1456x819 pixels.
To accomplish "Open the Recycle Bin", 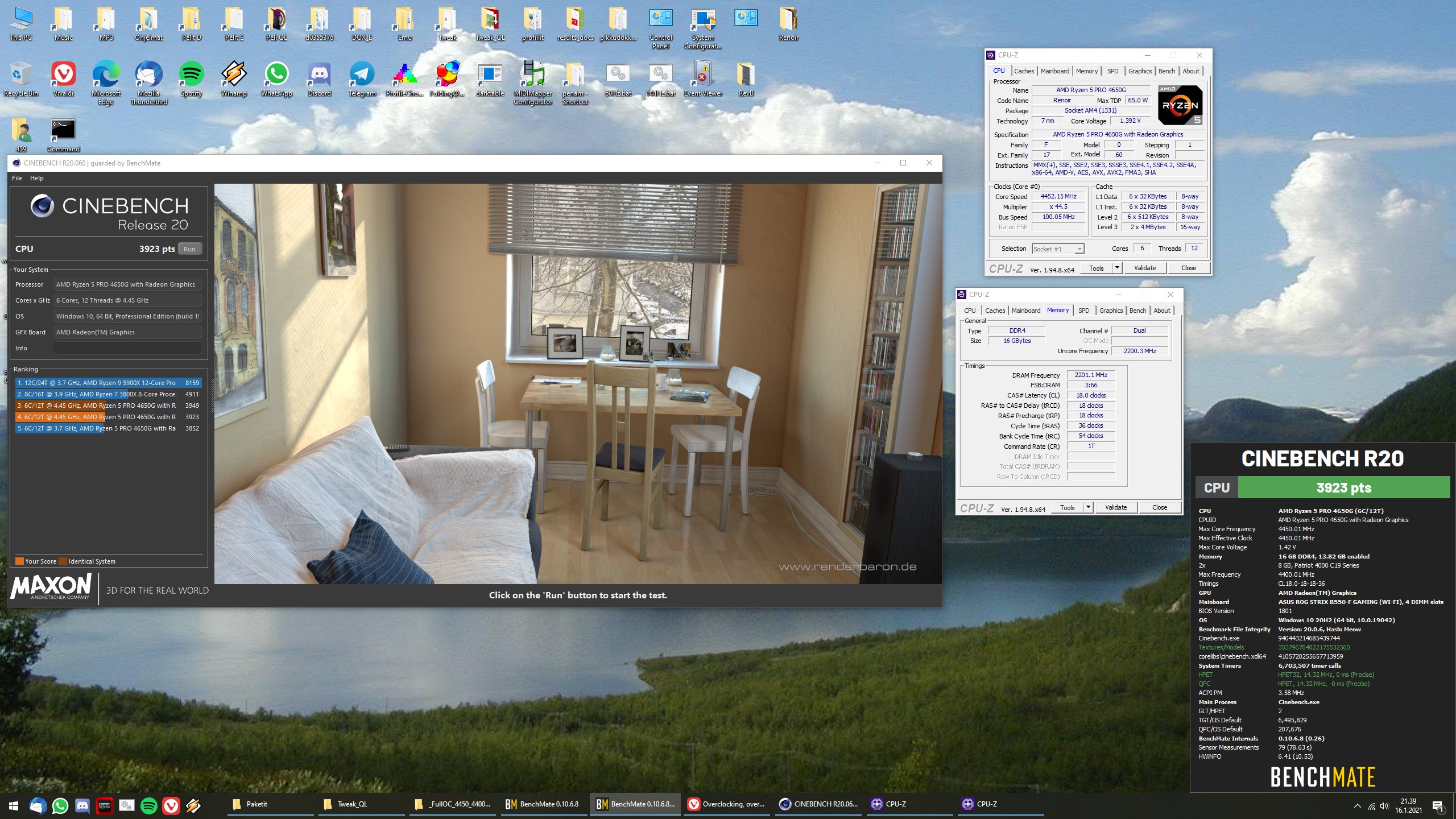I will point(21,78).
